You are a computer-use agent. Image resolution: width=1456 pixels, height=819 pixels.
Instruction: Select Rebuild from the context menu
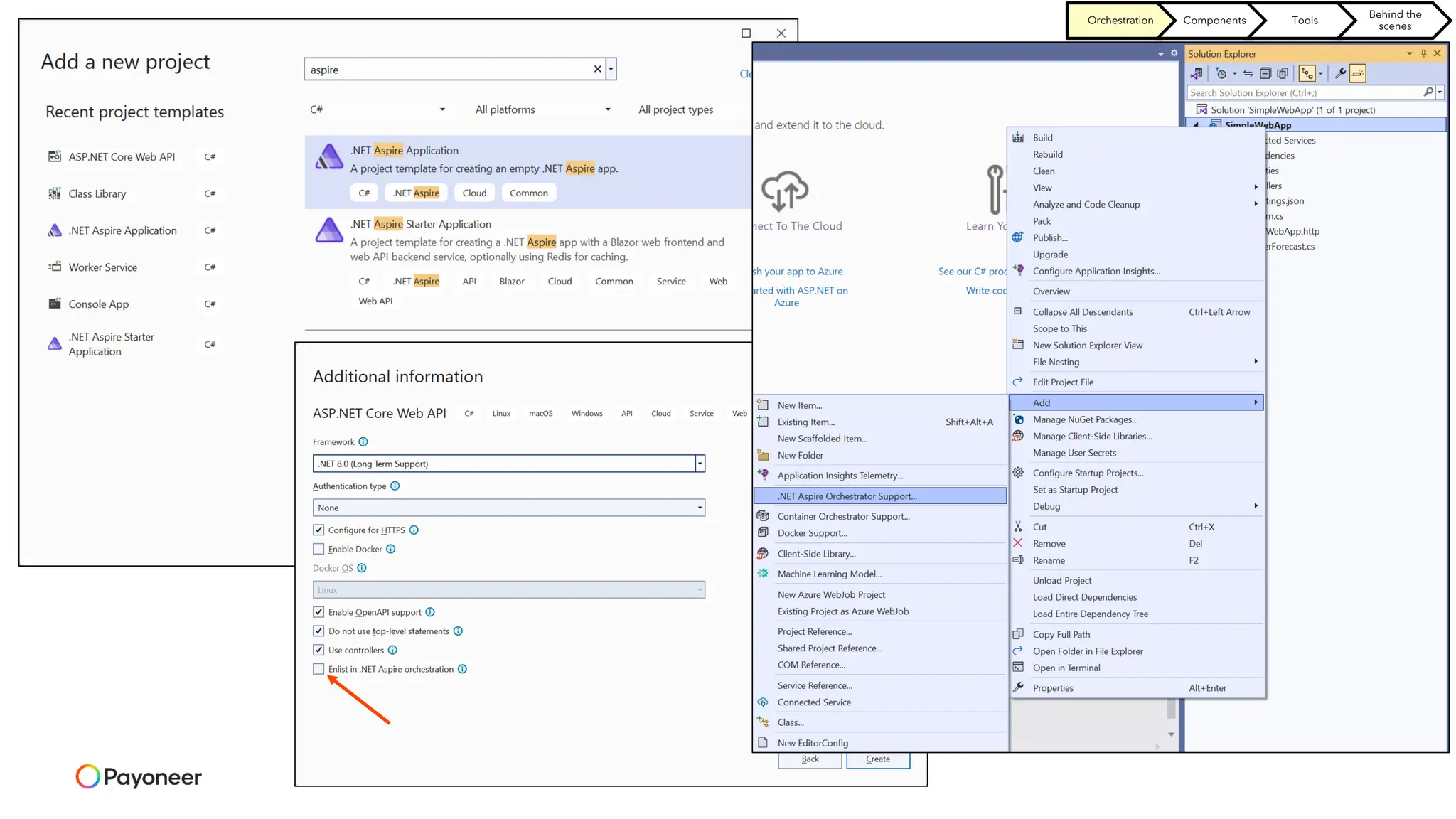pyautogui.click(x=1137, y=154)
